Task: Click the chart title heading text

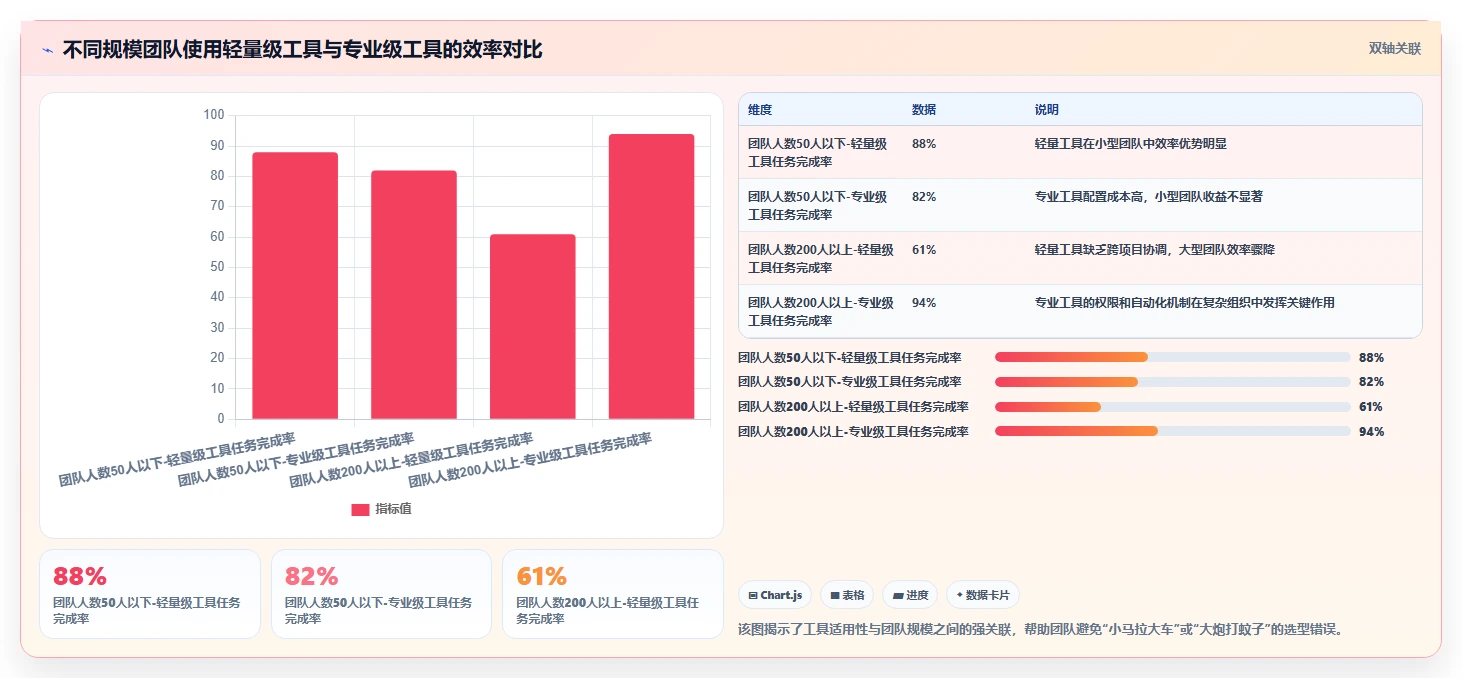Action: pyautogui.click(x=302, y=50)
